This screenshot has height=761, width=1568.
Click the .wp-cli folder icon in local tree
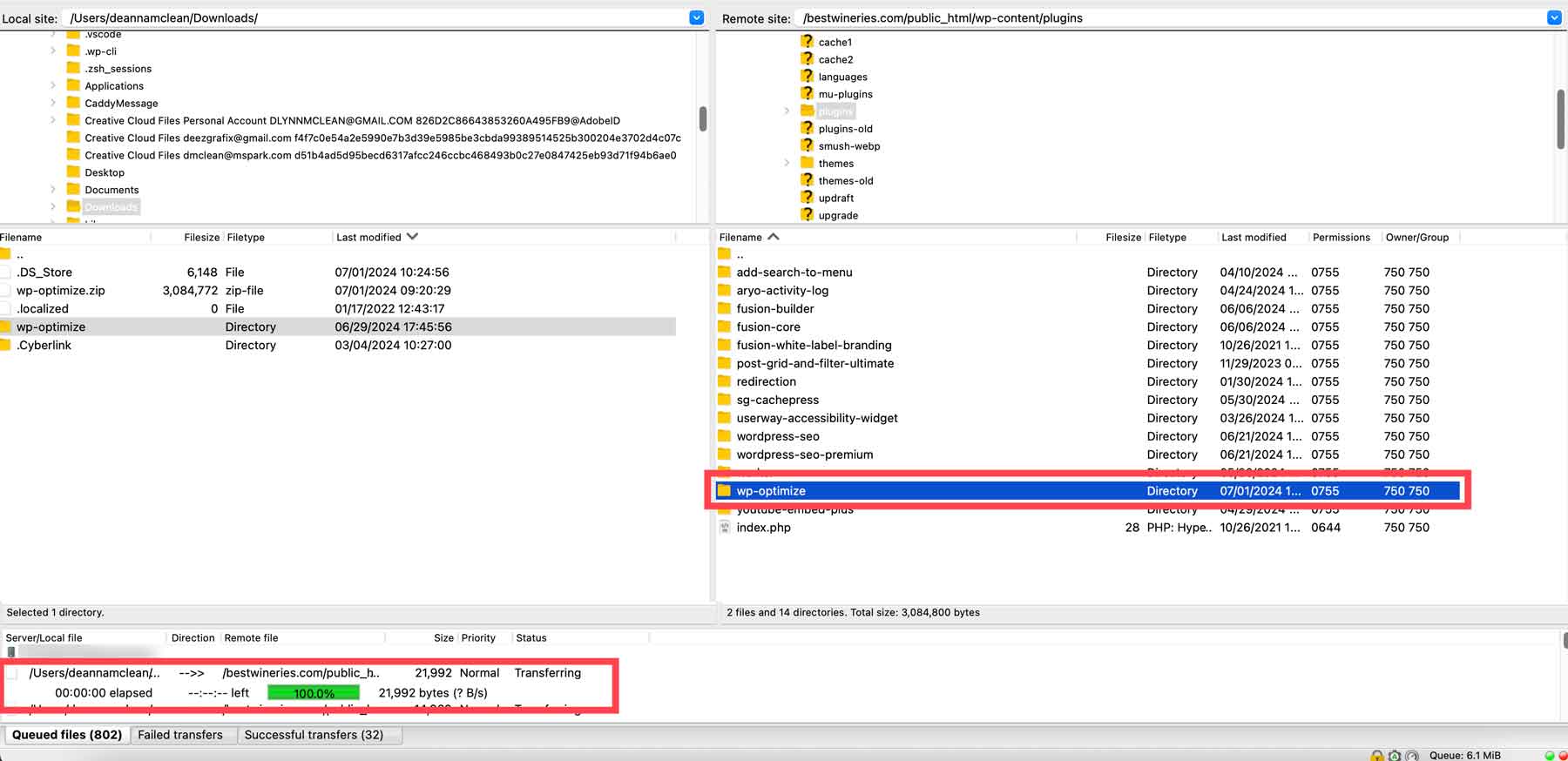73,51
